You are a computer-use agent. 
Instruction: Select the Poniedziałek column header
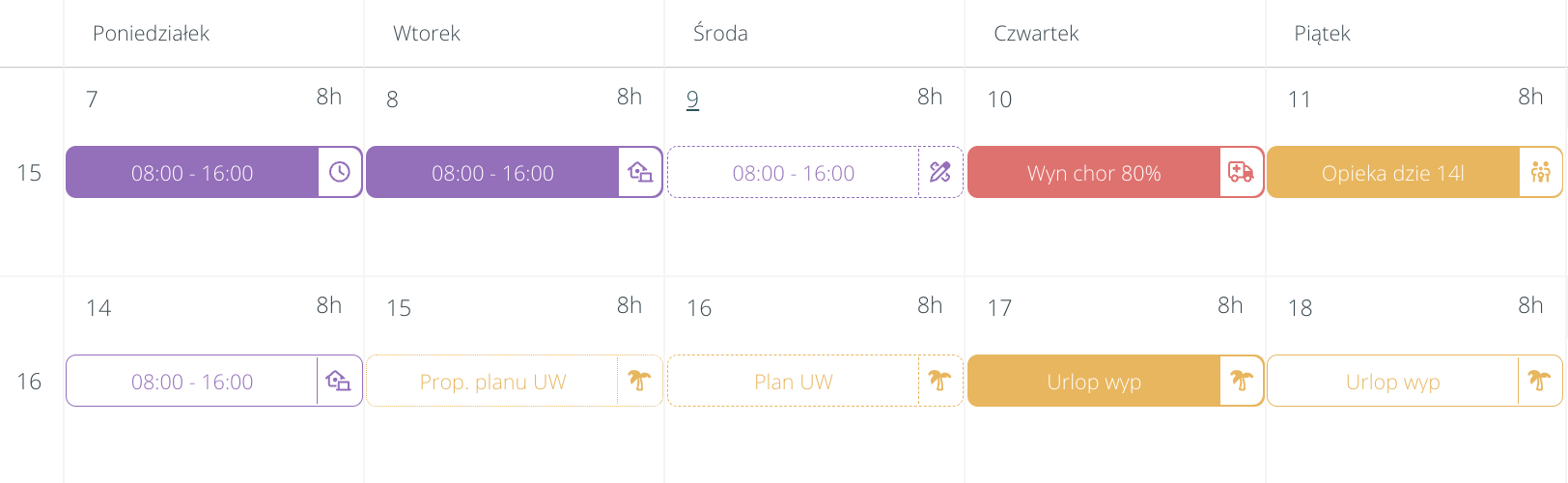(151, 34)
